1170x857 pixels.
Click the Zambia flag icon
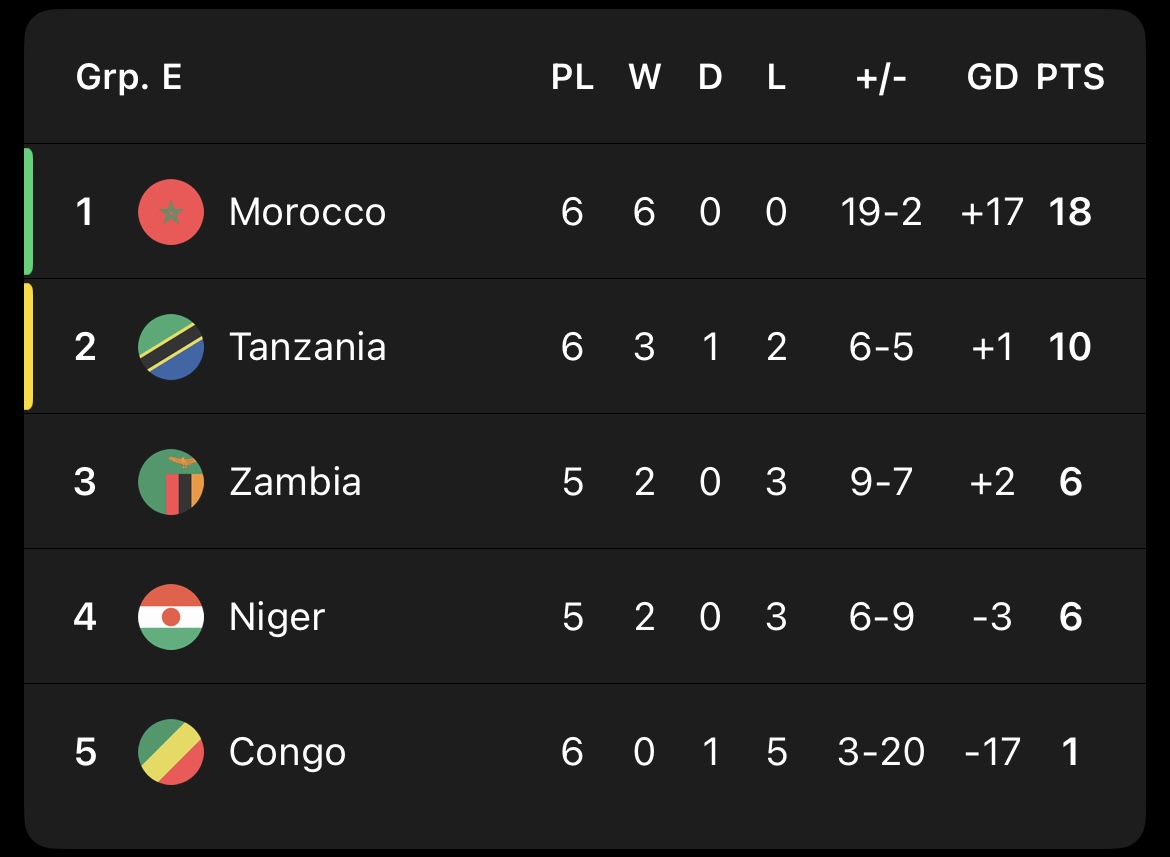click(171, 482)
